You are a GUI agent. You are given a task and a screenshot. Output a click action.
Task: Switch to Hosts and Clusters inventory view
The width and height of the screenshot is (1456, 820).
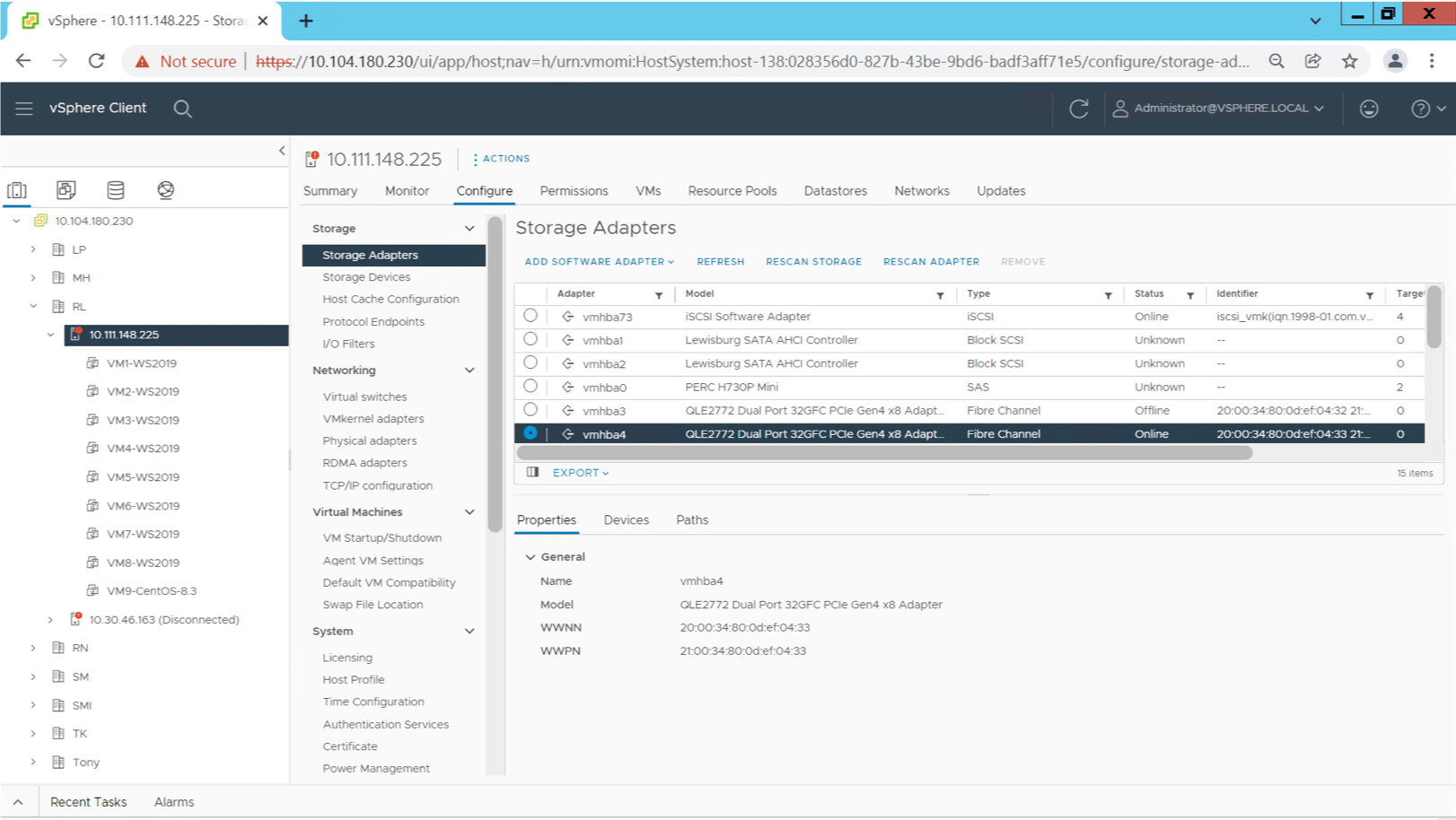[17, 190]
